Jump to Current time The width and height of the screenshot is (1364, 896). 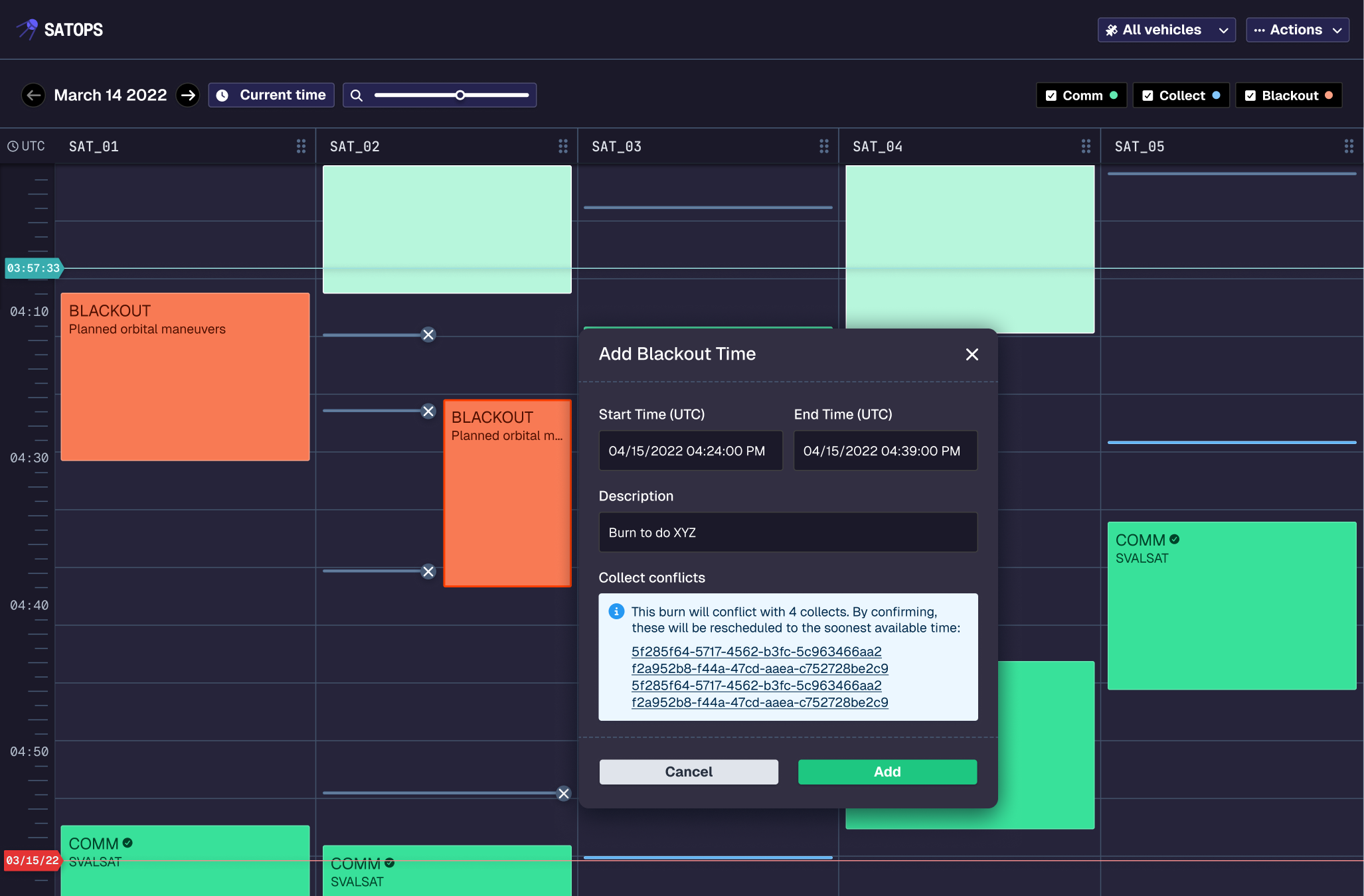pyautogui.click(x=271, y=95)
